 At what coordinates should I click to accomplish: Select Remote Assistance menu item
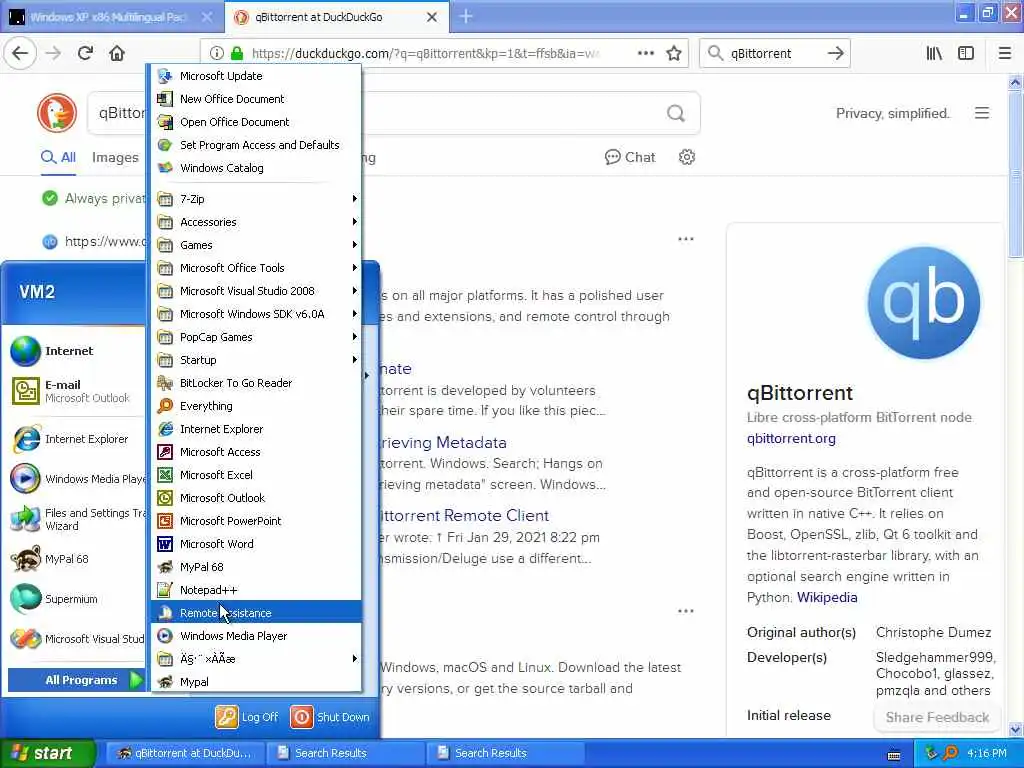[257, 613]
